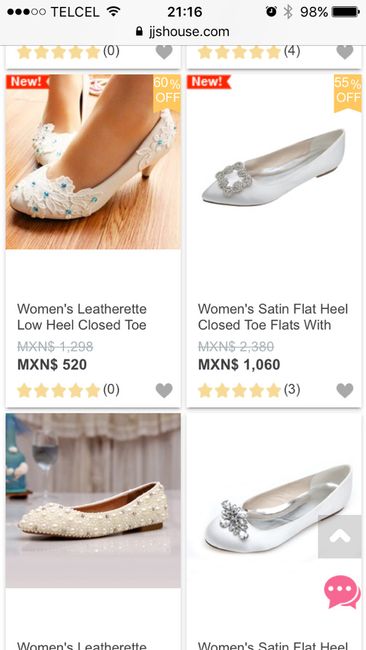The image size is (366, 650).
Task: Tap the heart beside the top (0) rating
Action: point(164,52)
